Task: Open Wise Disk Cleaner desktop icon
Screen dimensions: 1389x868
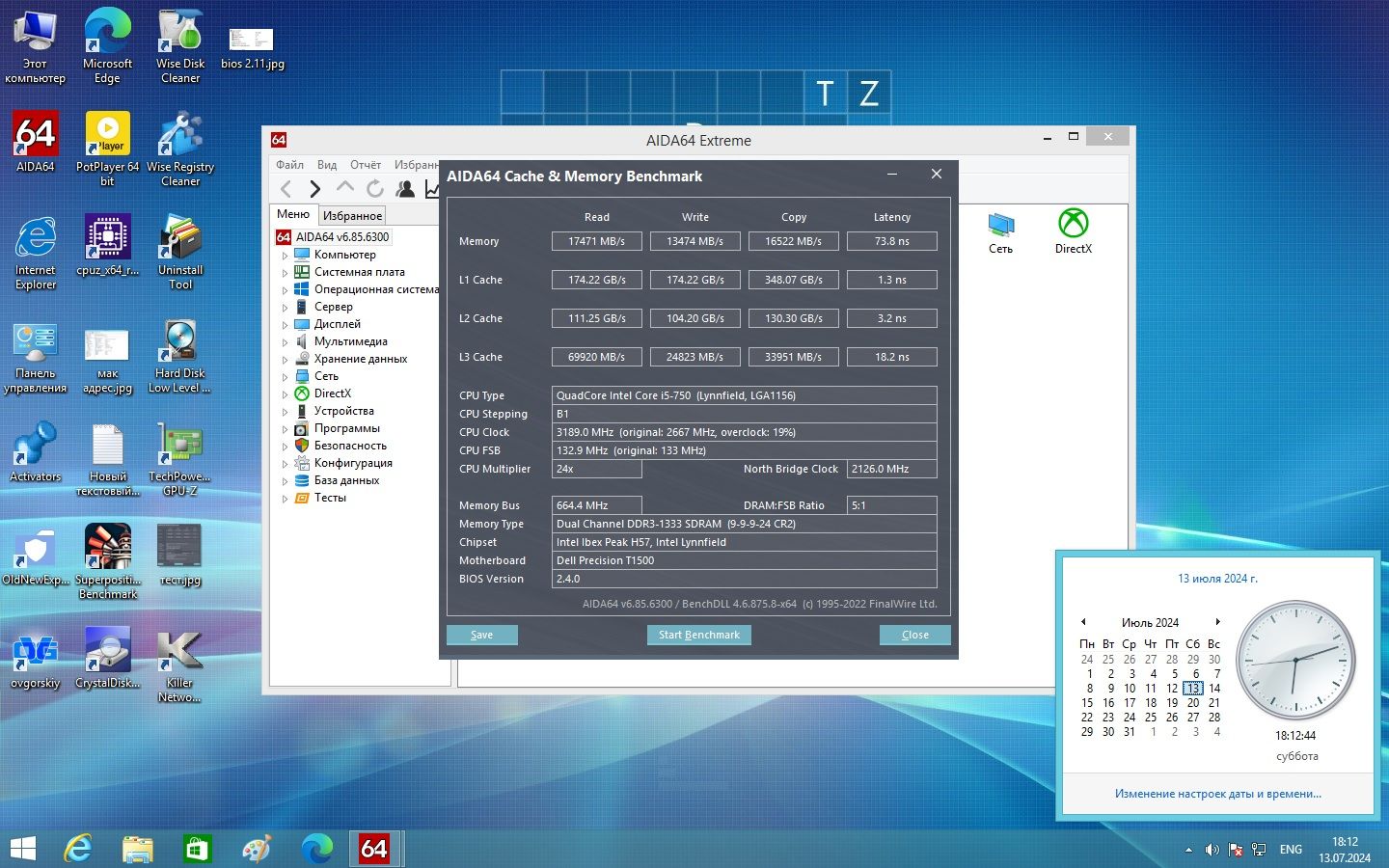Action: (180, 45)
